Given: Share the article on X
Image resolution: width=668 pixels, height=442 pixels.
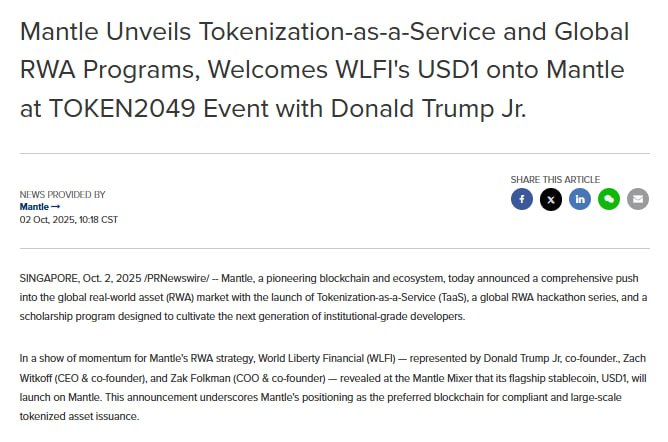Looking at the screenshot, I should pyautogui.click(x=550, y=199).
